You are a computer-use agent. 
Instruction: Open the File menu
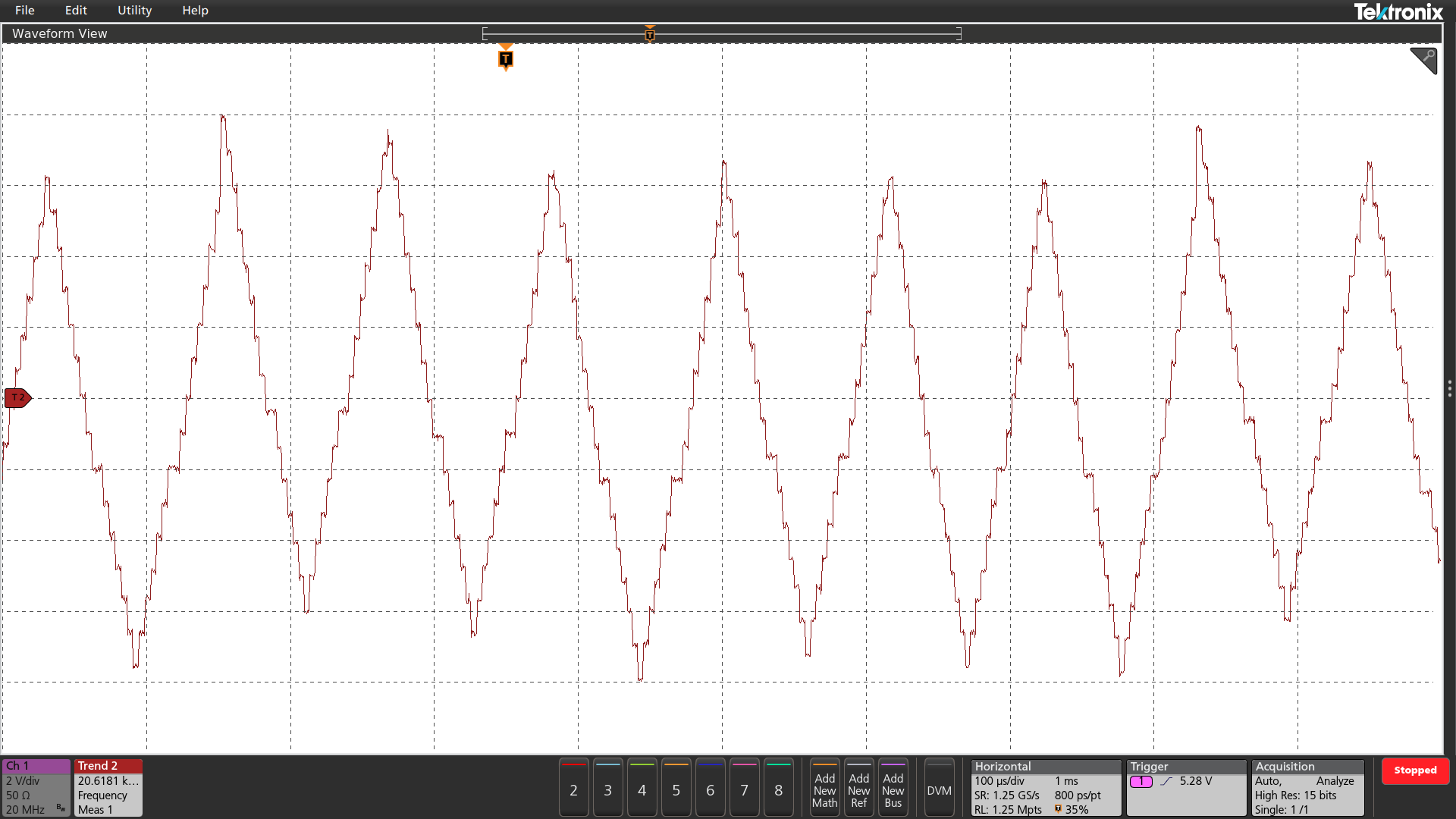point(24,11)
